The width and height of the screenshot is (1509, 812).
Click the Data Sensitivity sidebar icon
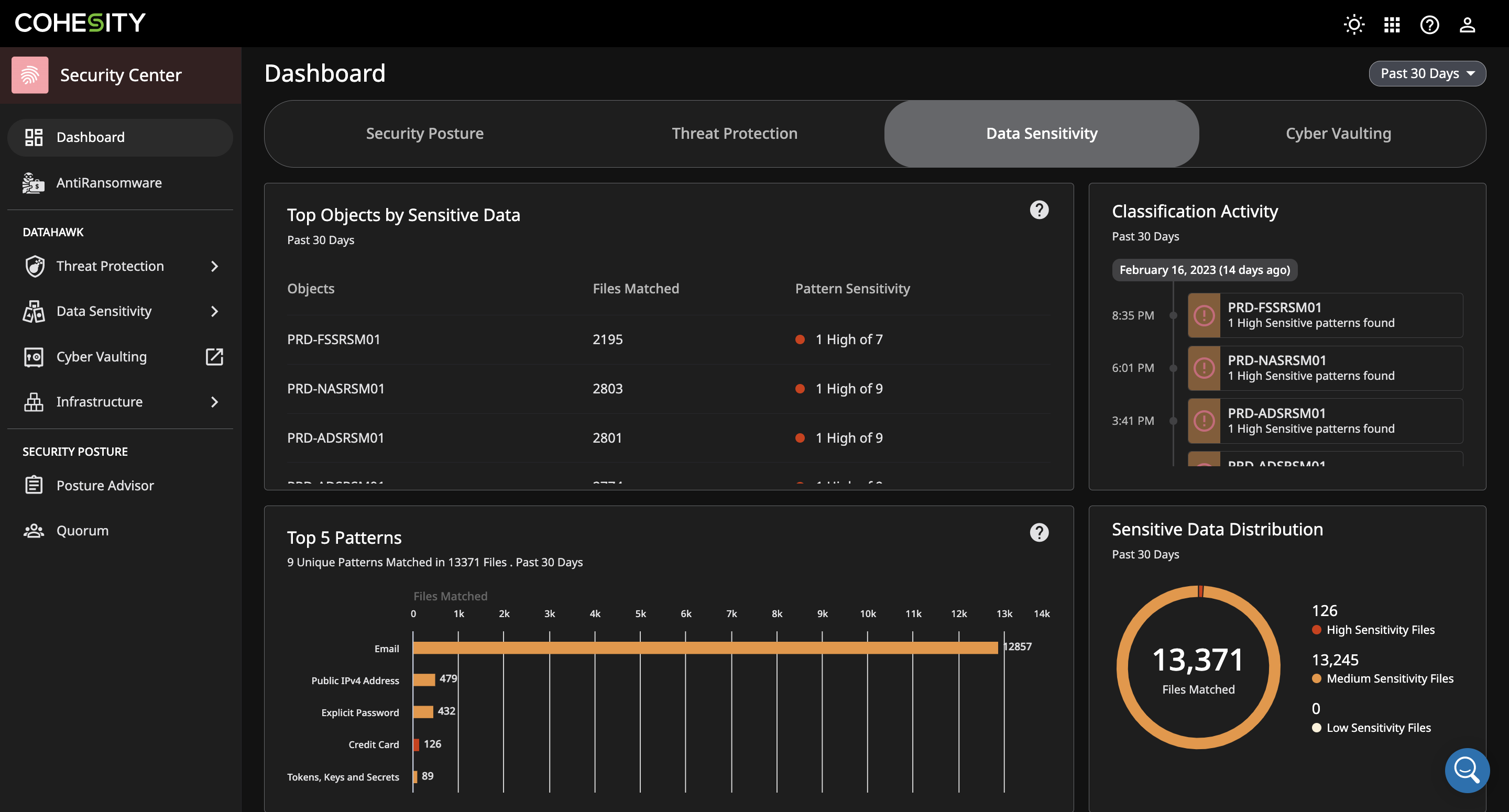[x=34, y=311]
